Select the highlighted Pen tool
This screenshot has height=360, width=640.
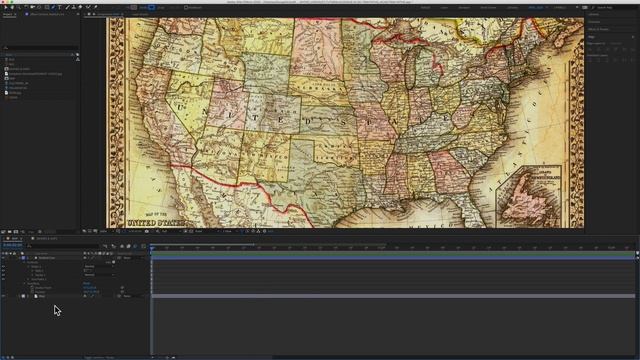pos(53,7)
